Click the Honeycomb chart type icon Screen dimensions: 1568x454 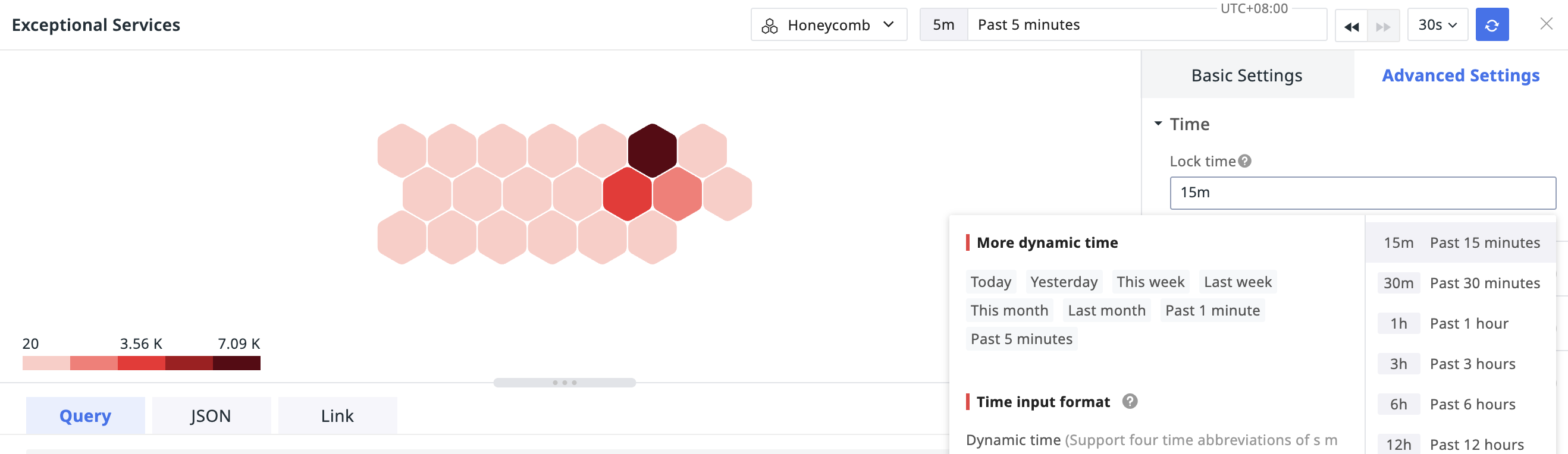769,26
